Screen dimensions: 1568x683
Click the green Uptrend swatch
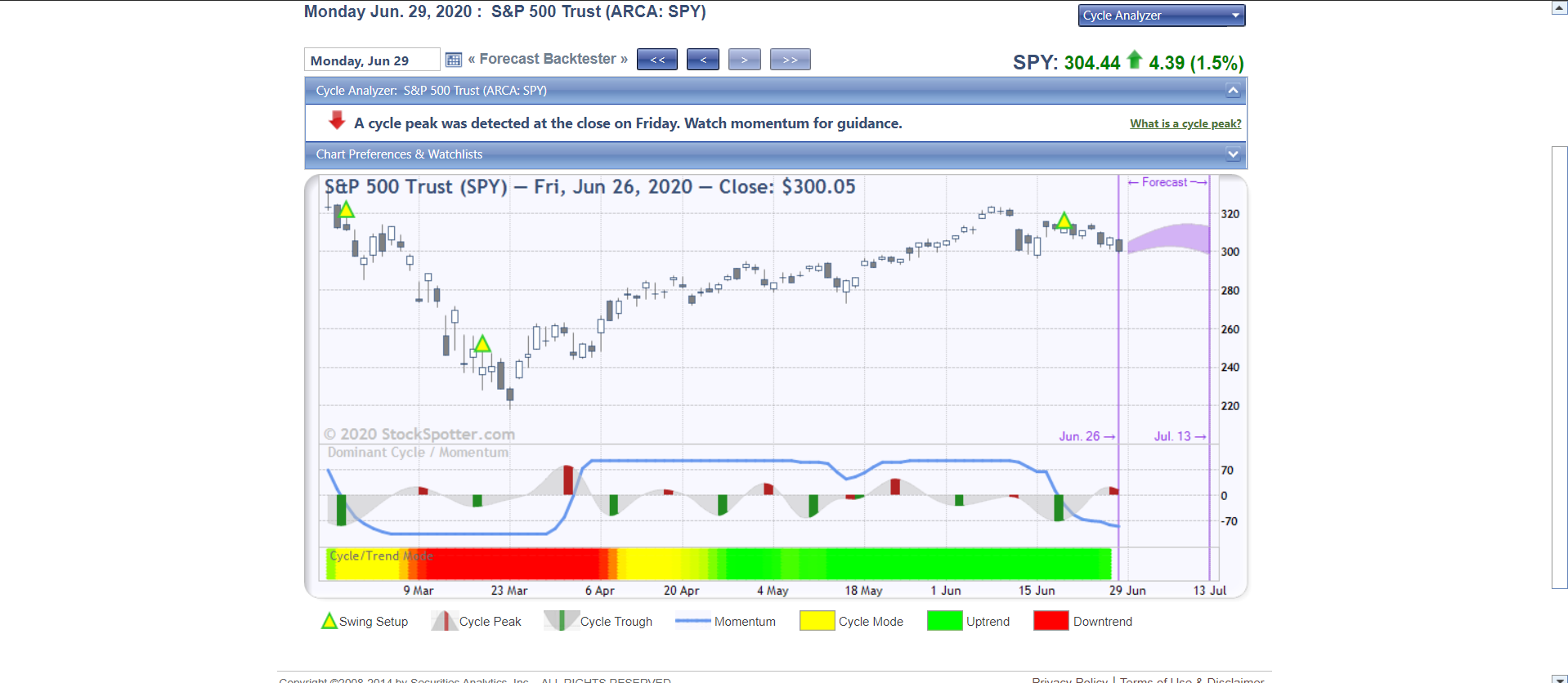[945, 621]
